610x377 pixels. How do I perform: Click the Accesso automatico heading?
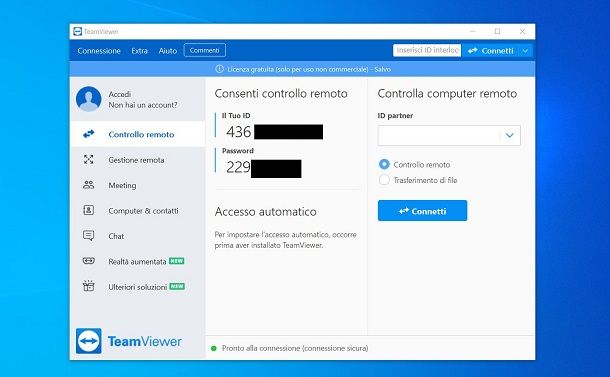266,212
